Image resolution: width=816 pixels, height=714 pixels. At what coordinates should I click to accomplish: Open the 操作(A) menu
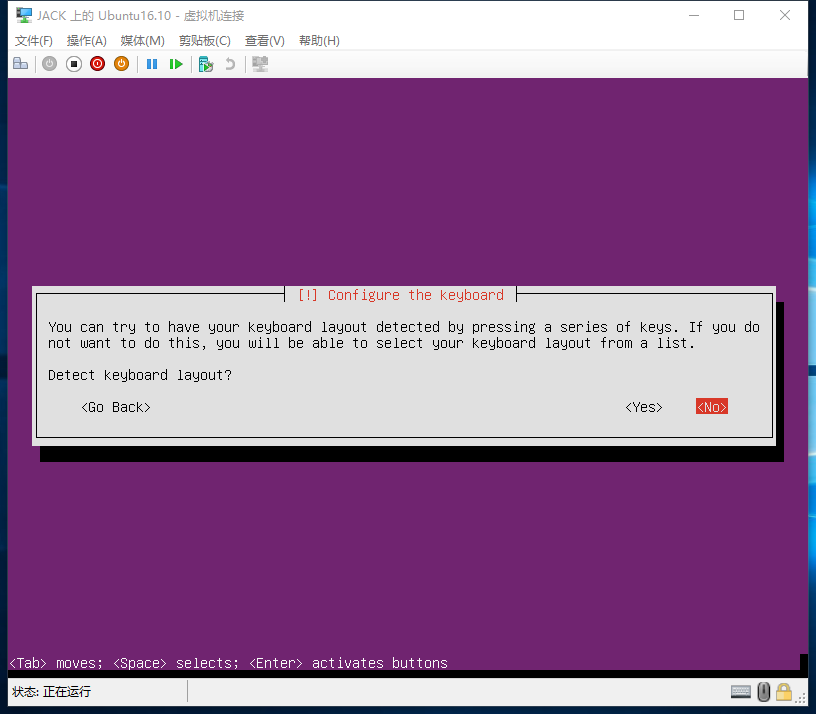(x=86, y=41)
